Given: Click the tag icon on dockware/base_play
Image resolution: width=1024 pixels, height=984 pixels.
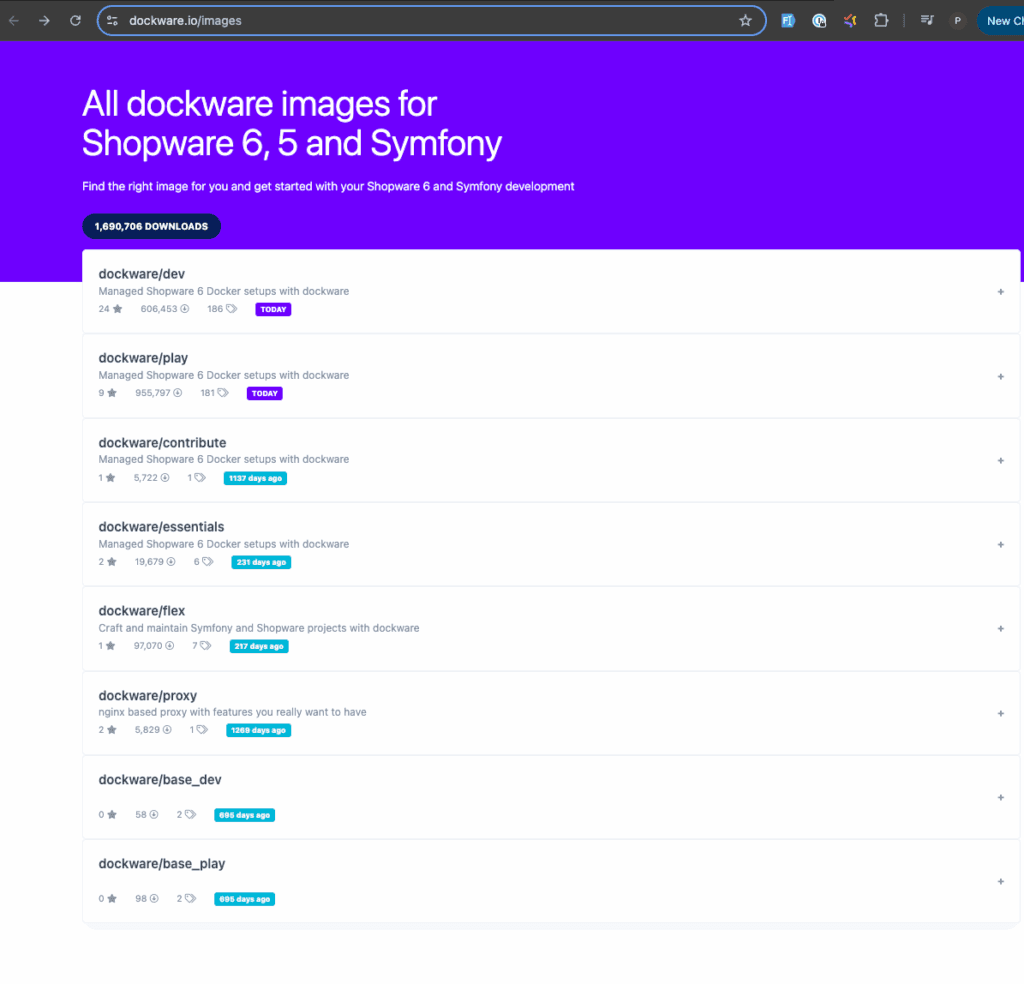Looking at the screenshot, I should [190, 899].
